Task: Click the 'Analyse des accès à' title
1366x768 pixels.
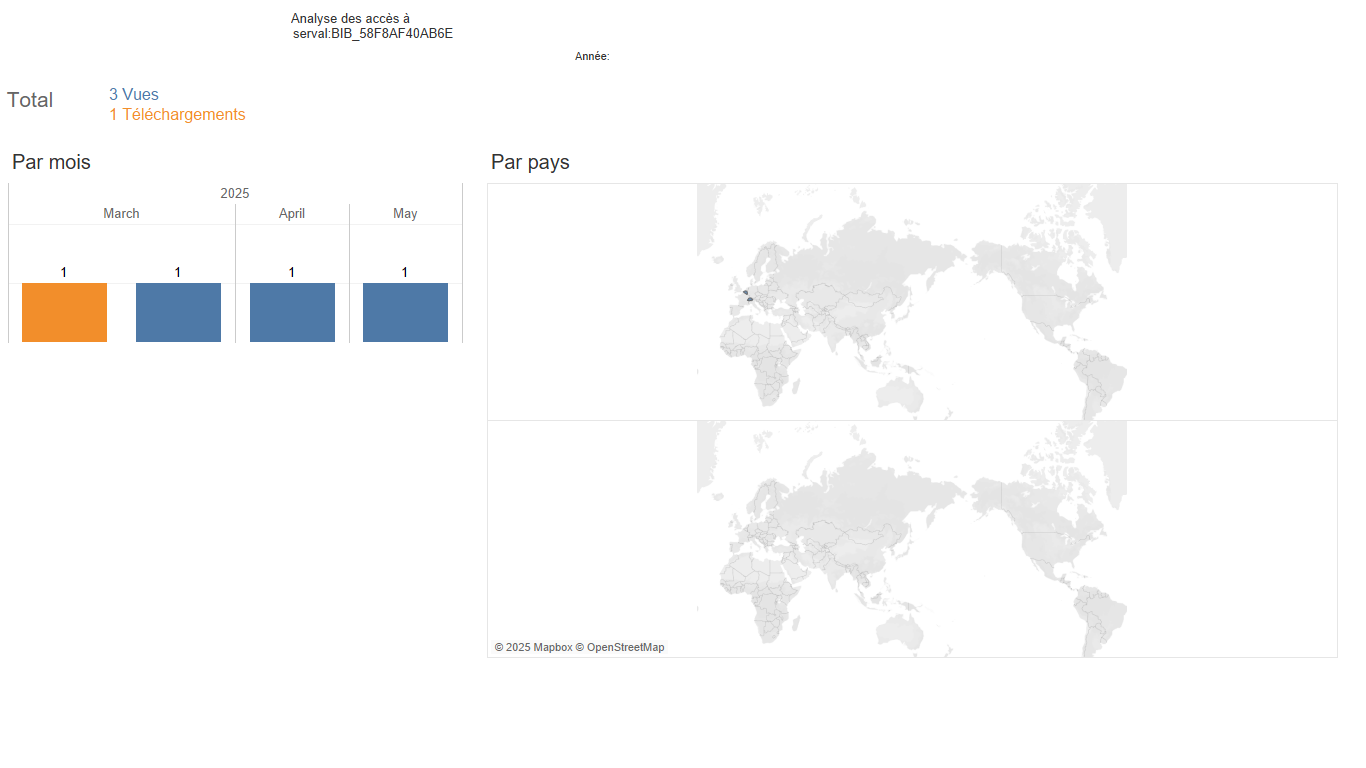Action: 350,19
